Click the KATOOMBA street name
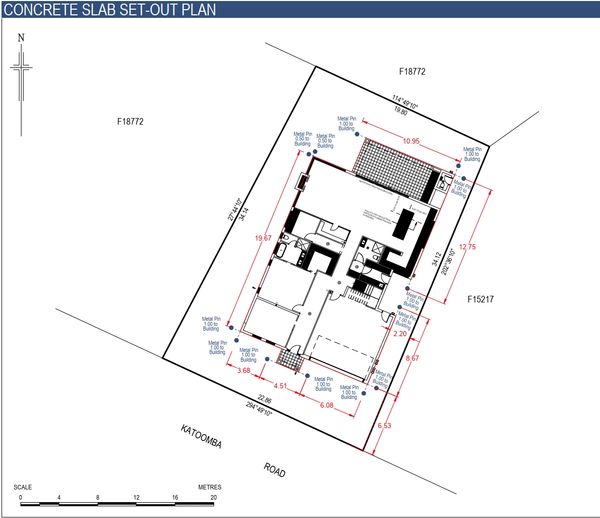Screen dimensions: 600x518 pos(201,436)
